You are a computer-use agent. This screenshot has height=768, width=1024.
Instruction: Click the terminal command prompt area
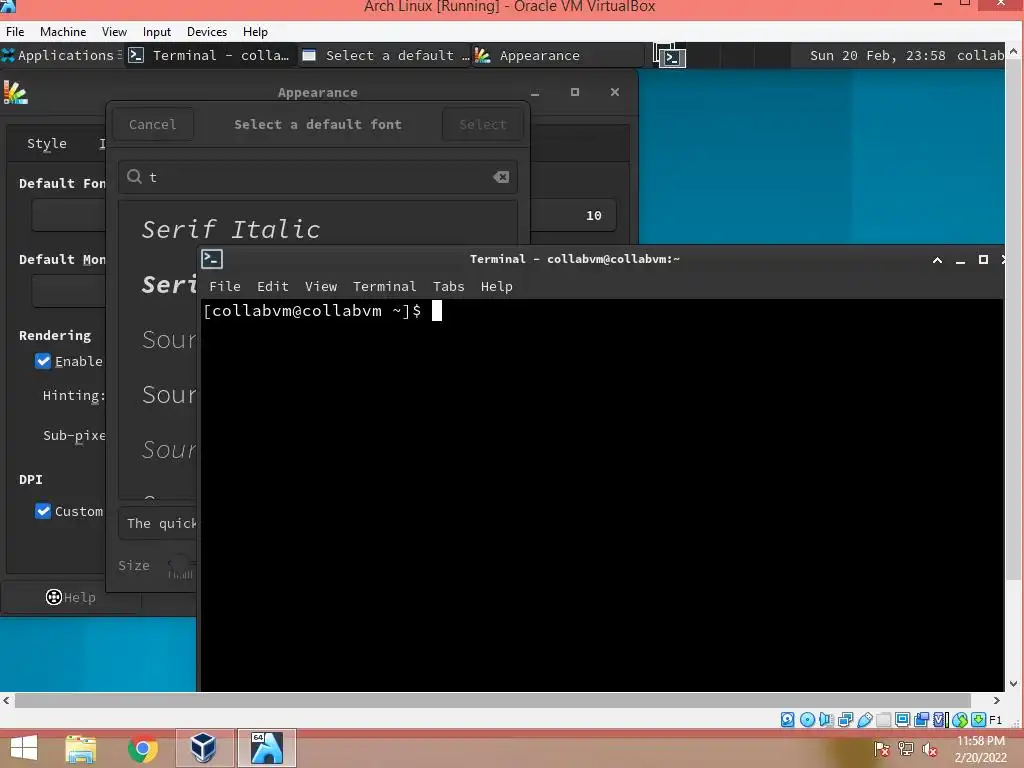(601, 494)
